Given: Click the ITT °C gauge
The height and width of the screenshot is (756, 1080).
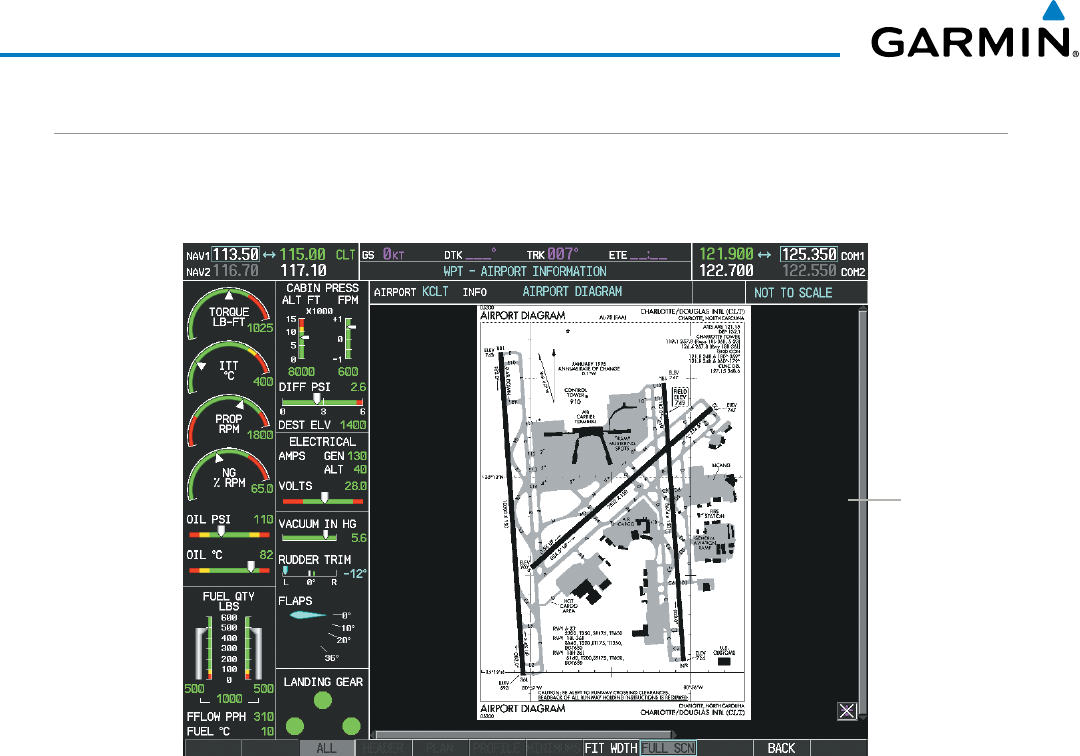Looking at the screenshot, I should [x=229, y=367].
